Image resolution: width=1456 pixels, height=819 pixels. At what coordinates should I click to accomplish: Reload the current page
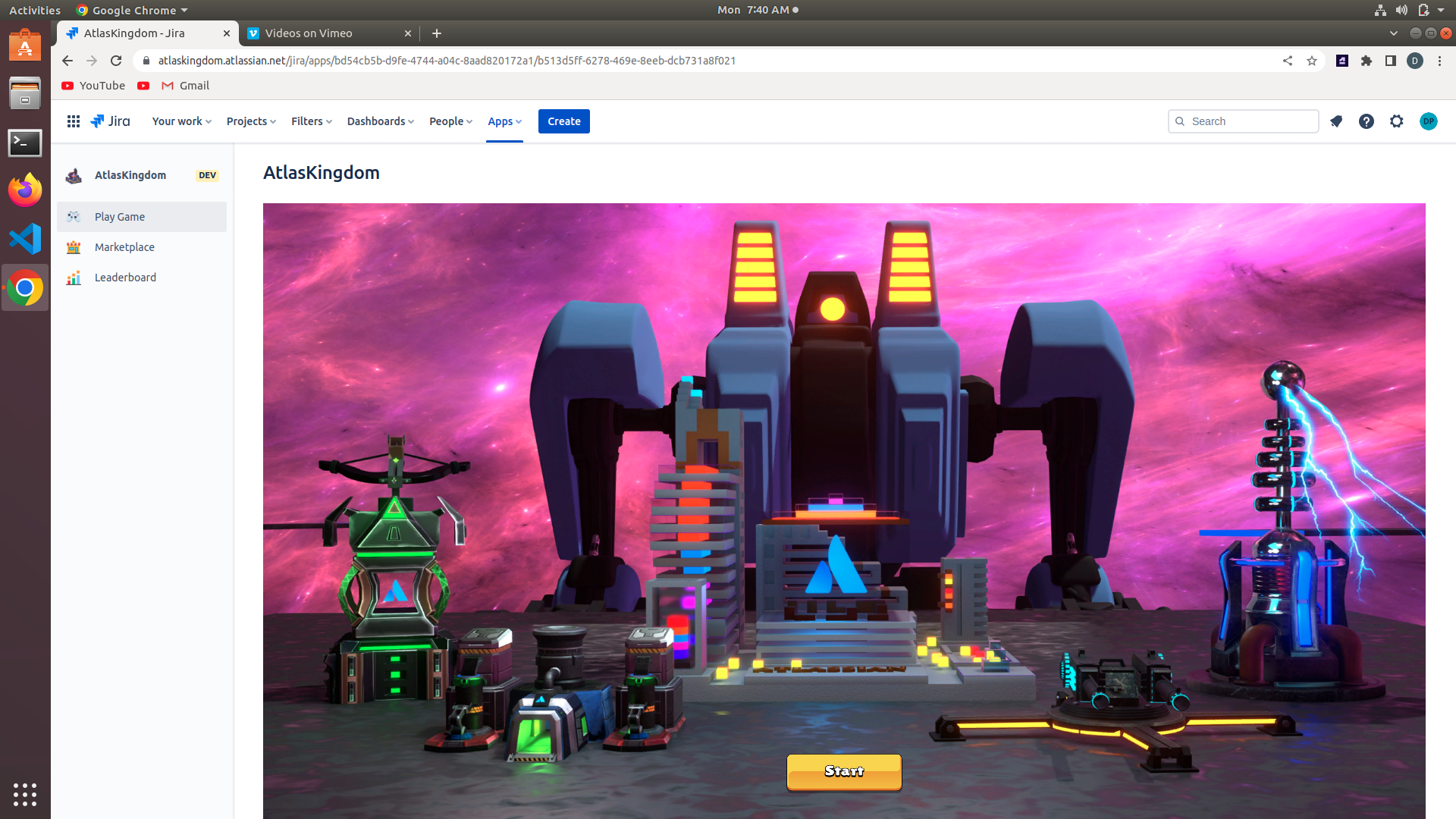point(116,61)
